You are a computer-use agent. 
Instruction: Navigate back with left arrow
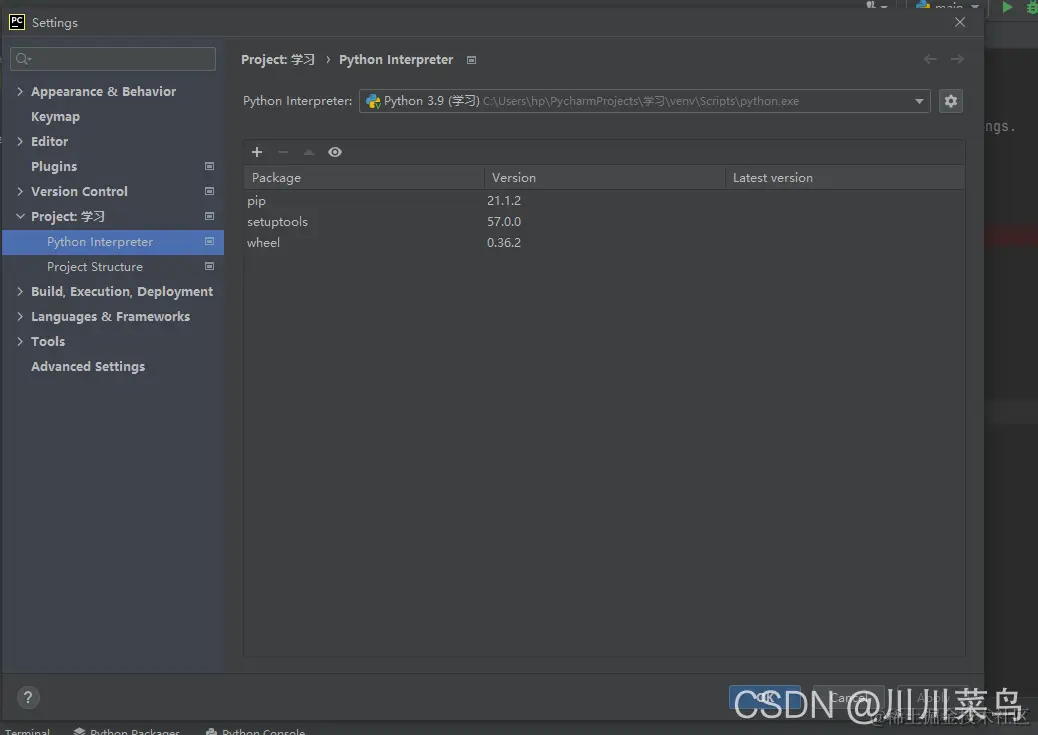[x=930, y=59]
